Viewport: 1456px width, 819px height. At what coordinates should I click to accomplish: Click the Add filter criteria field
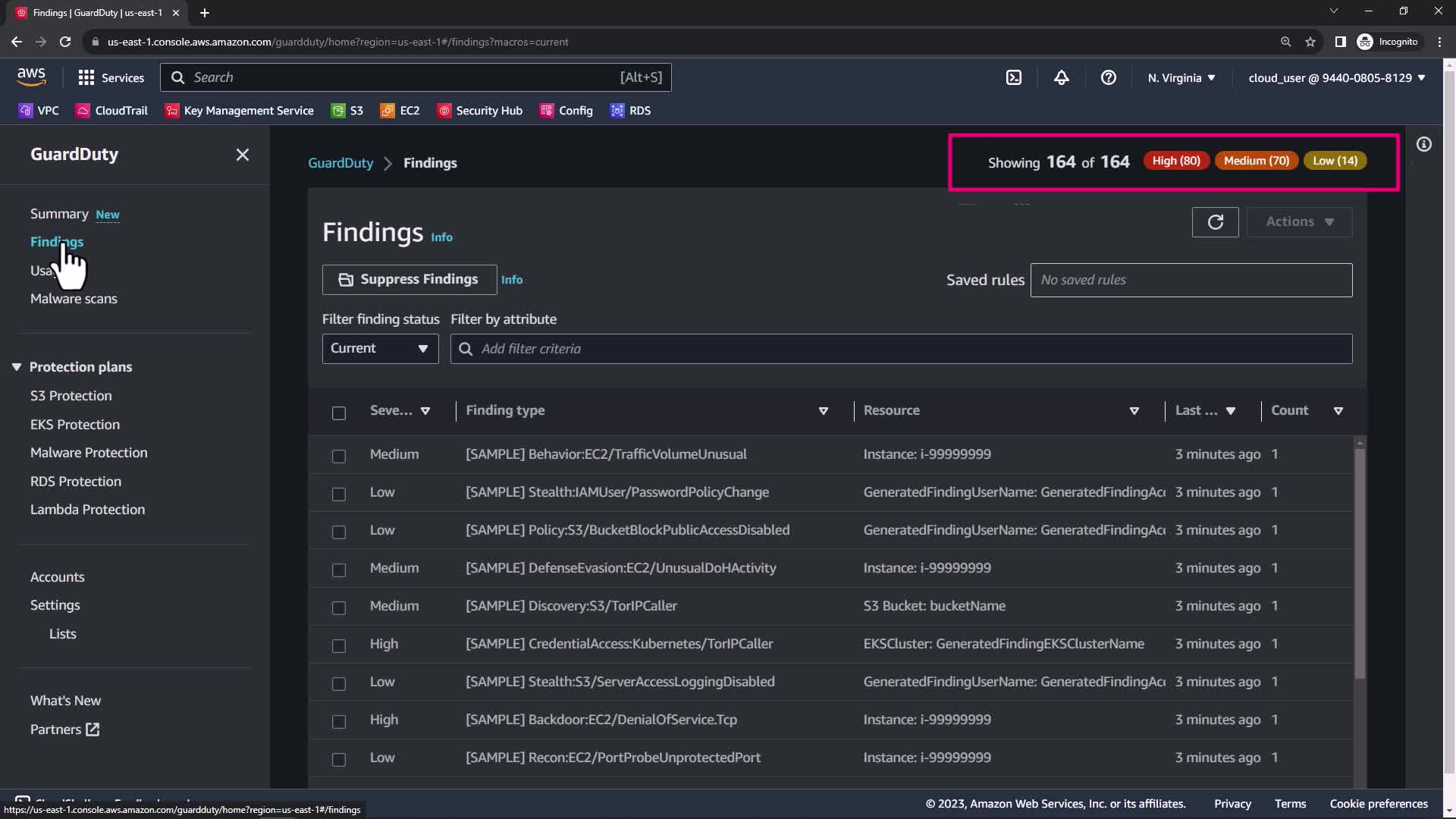point(901,349)
